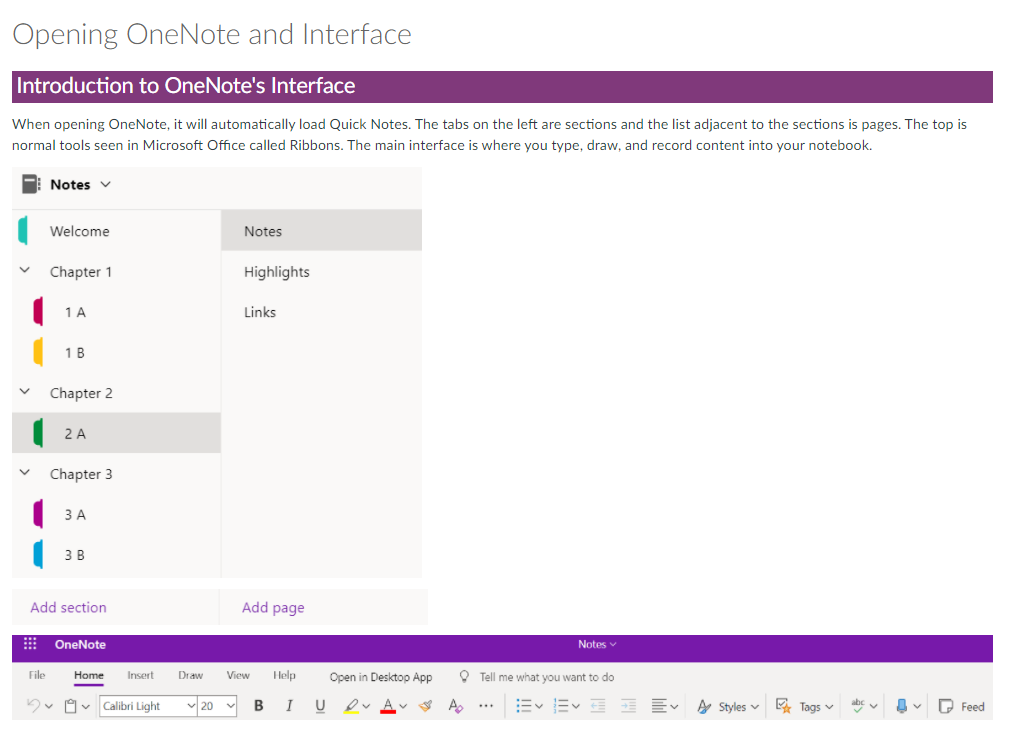Screen dimensions: 1013x756
Task: Toggle italic text formatting
Action: click(x=289, y=706)
